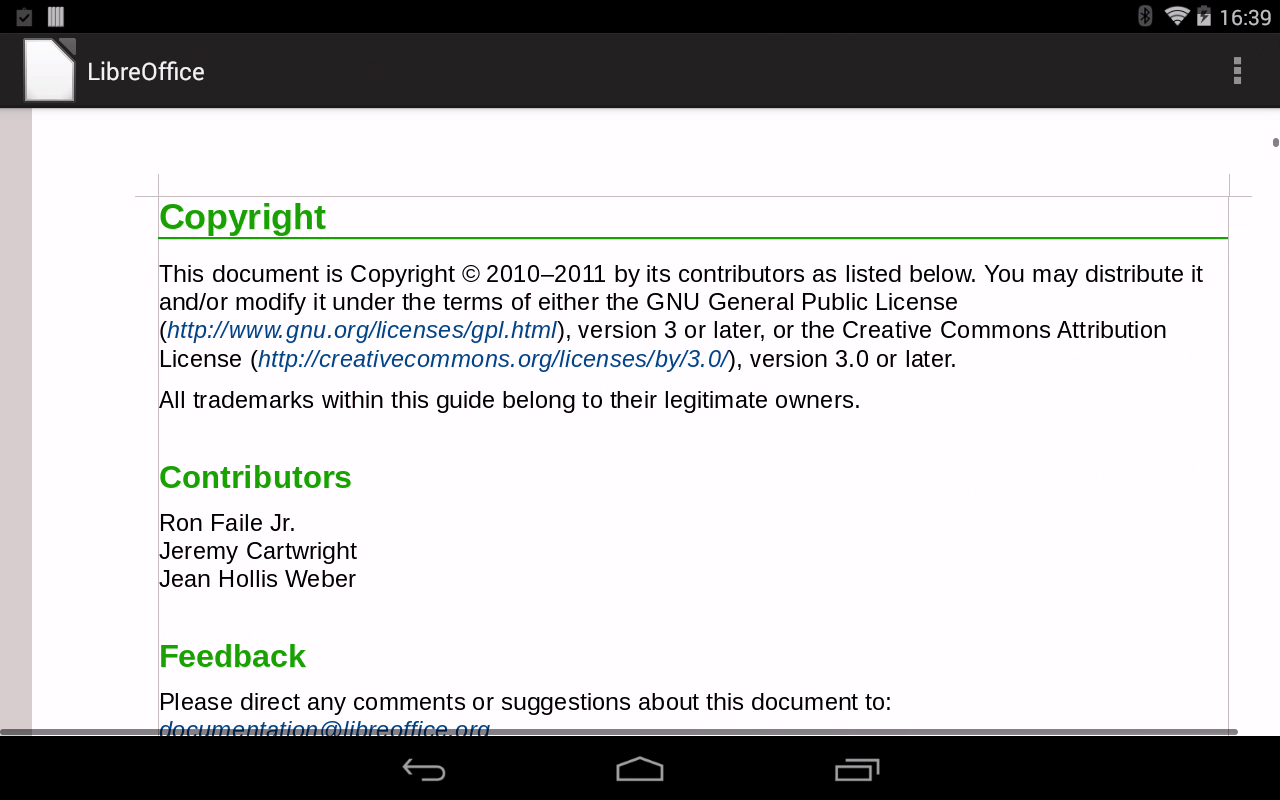Image resolution: width=1280 pixels, height=800 pixels.
Task: Tap the checkmark notification icon
Action: point(25,17)
